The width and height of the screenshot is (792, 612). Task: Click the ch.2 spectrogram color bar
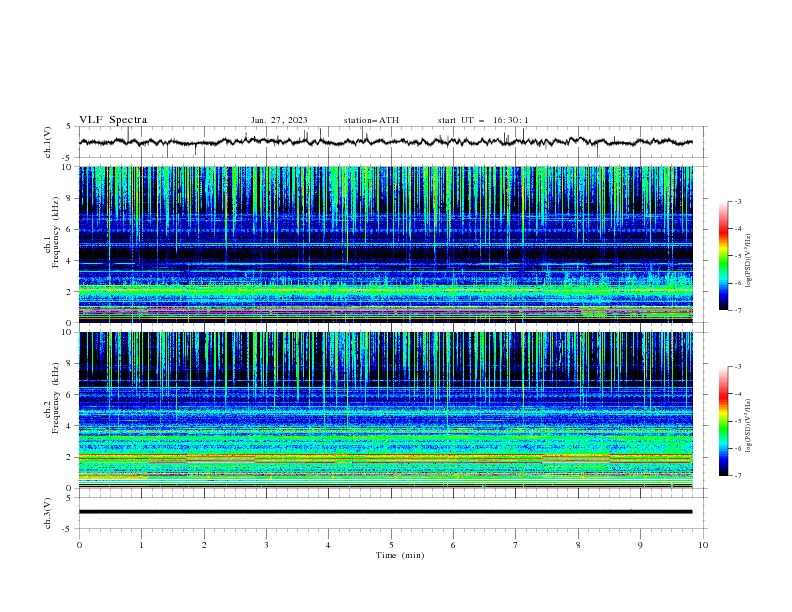[x=723, y=421]
